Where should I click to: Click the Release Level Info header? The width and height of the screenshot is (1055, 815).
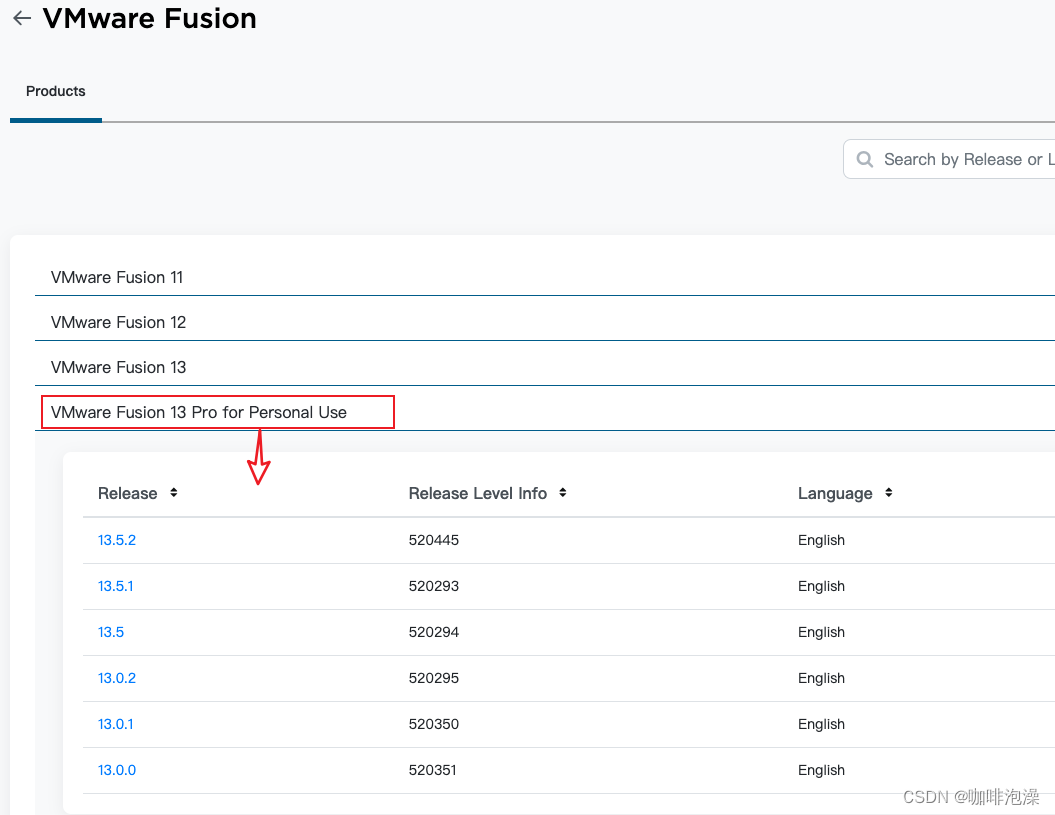click(x=478, y=493)
